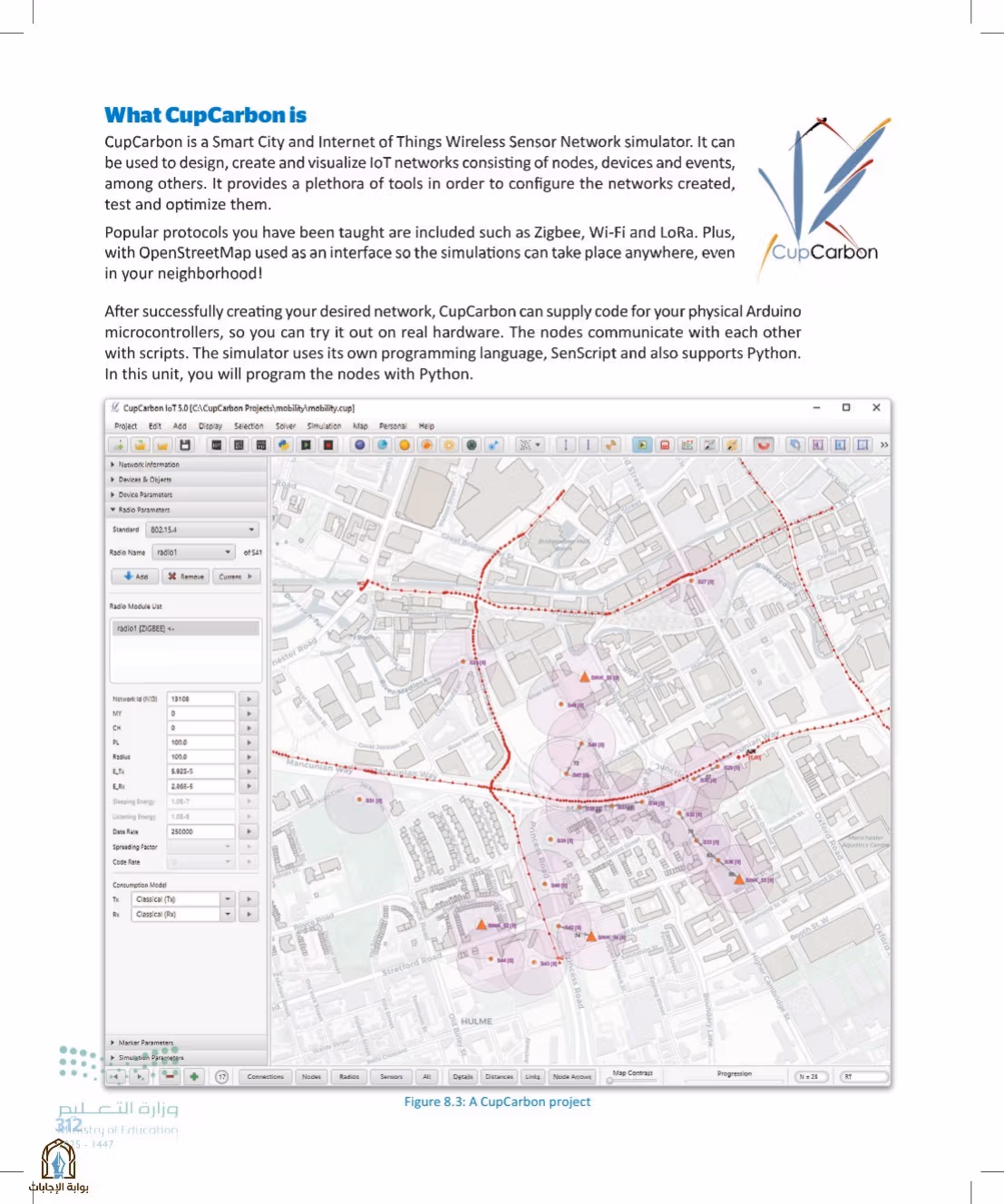Click the dark green sphere device icon
The height and width of the screenshot is (1204, 1004).
(472, 445)
